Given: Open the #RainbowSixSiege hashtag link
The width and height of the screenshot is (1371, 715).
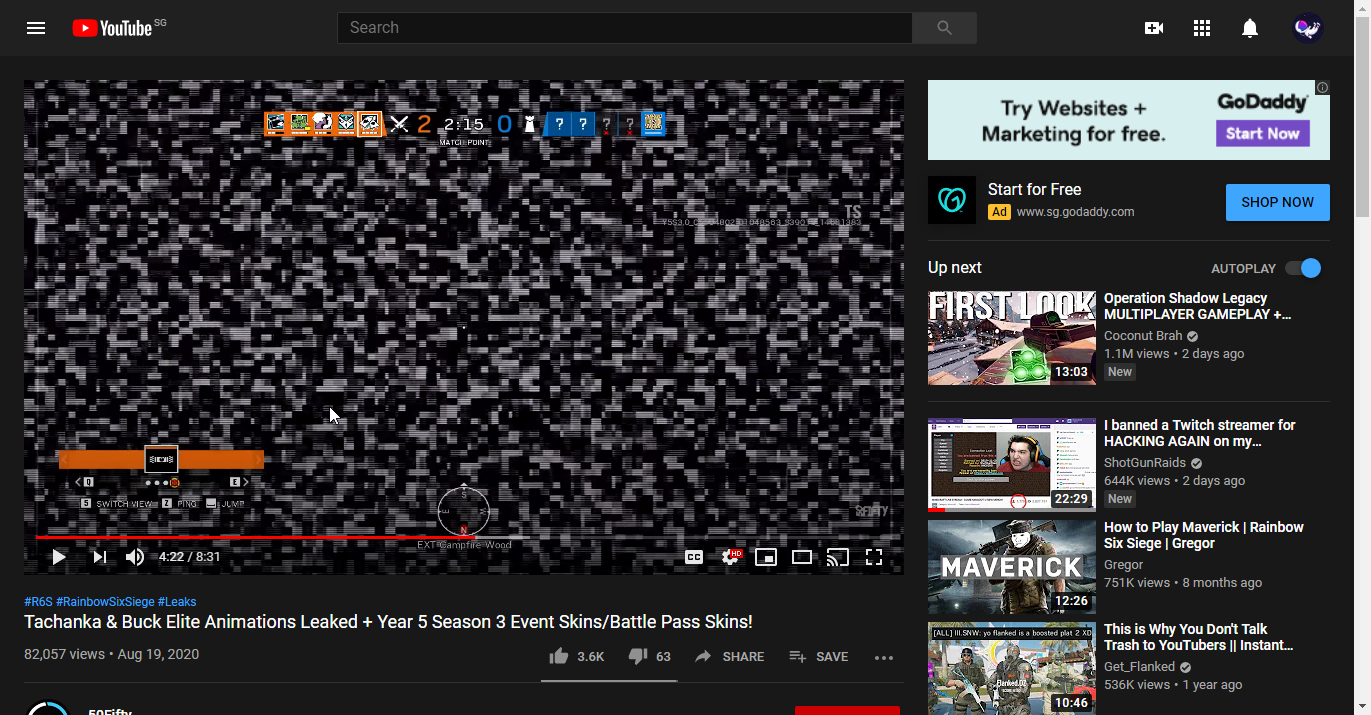Looking at the screenshot, I should click(x=105, y=602).
